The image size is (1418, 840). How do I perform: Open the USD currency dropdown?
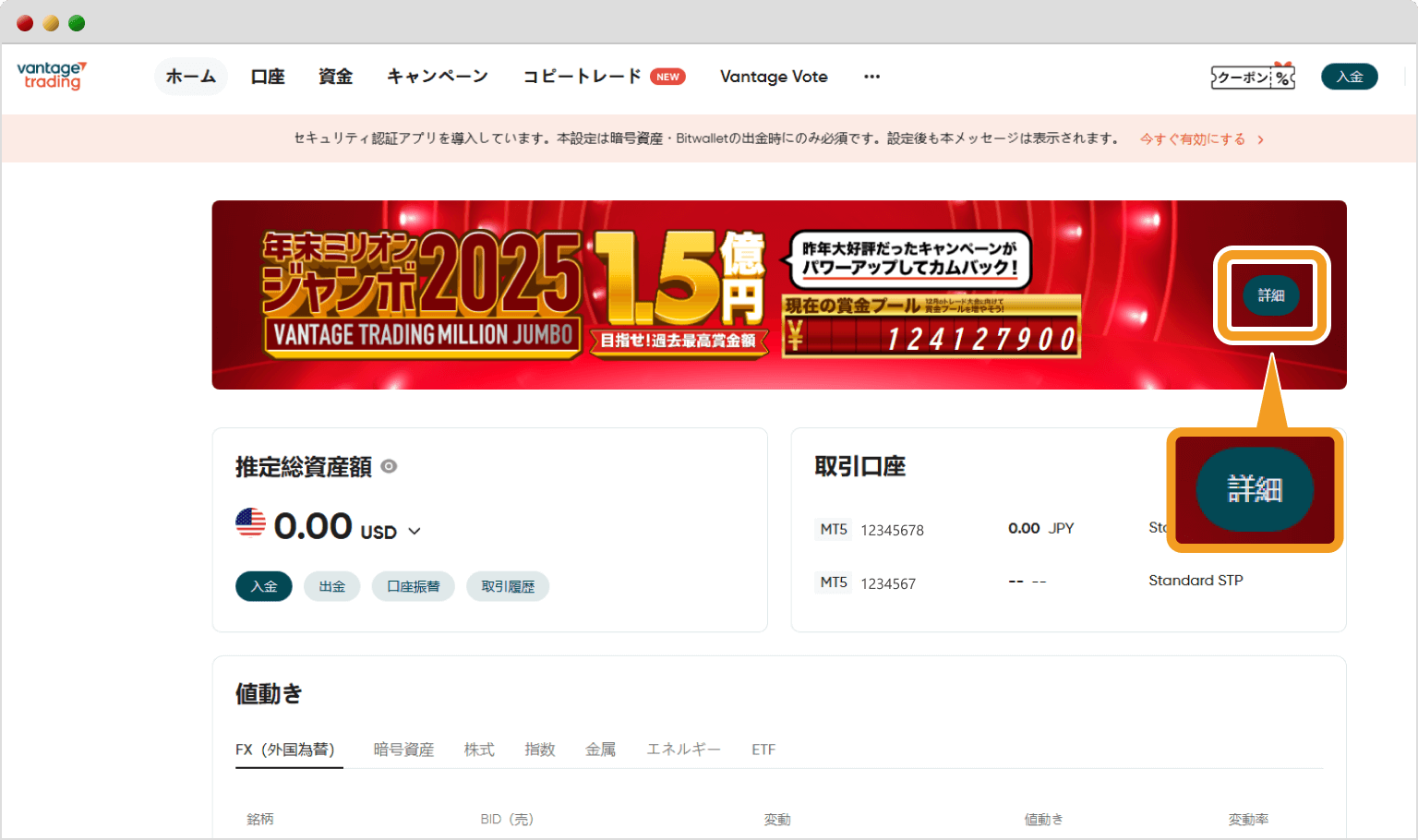414,531
